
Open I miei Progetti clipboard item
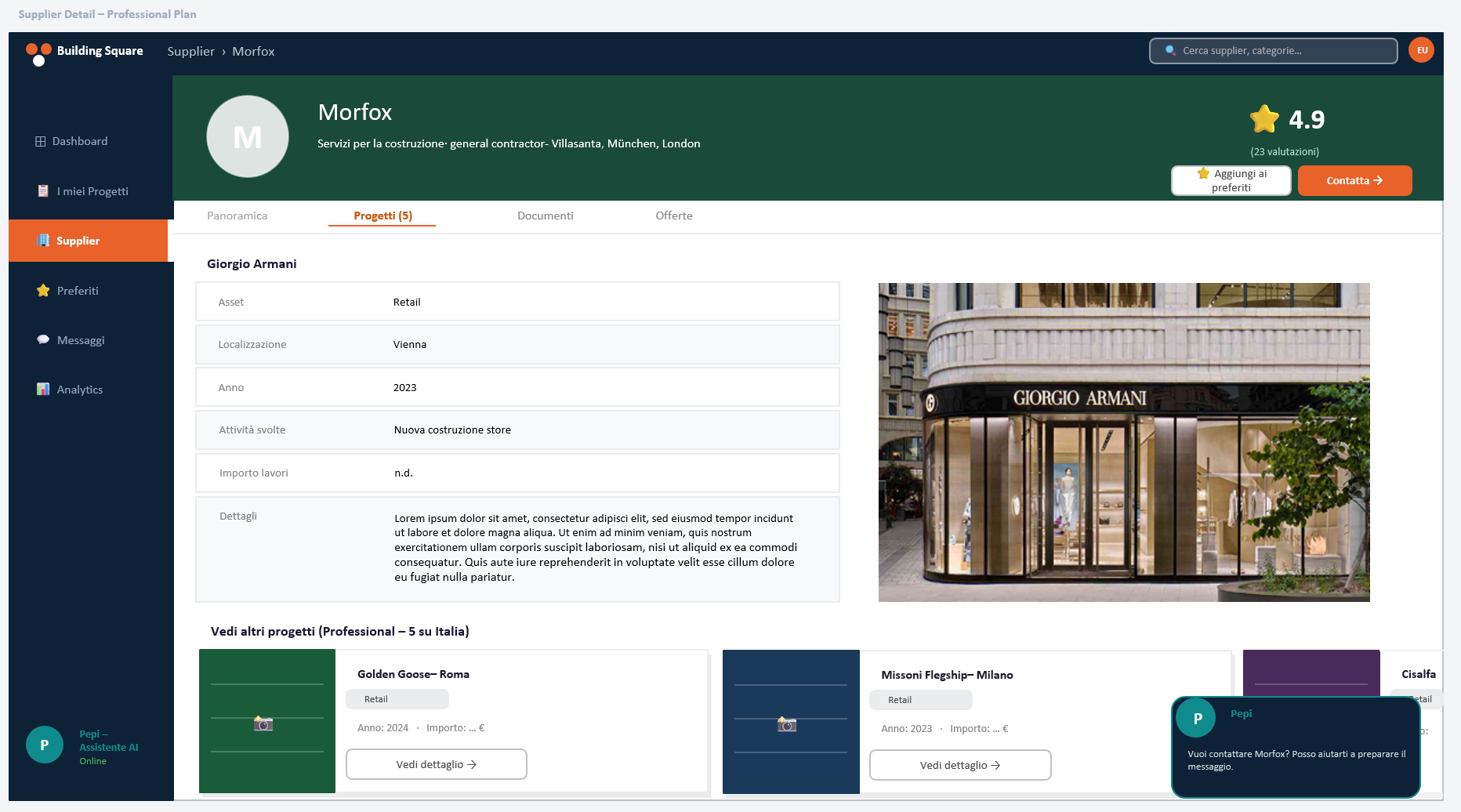coord(83,191)
